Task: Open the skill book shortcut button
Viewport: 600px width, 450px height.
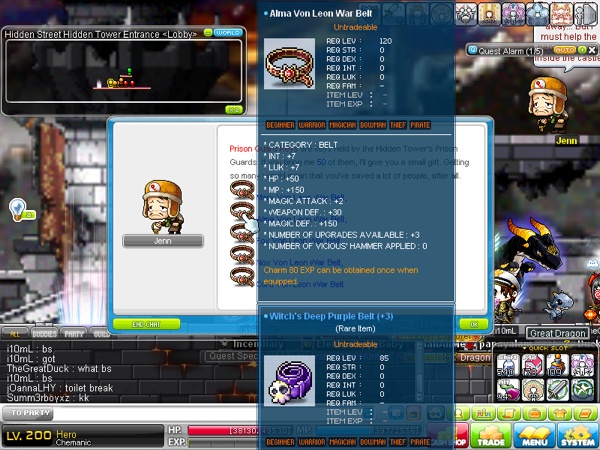Action: click(585, 413)
